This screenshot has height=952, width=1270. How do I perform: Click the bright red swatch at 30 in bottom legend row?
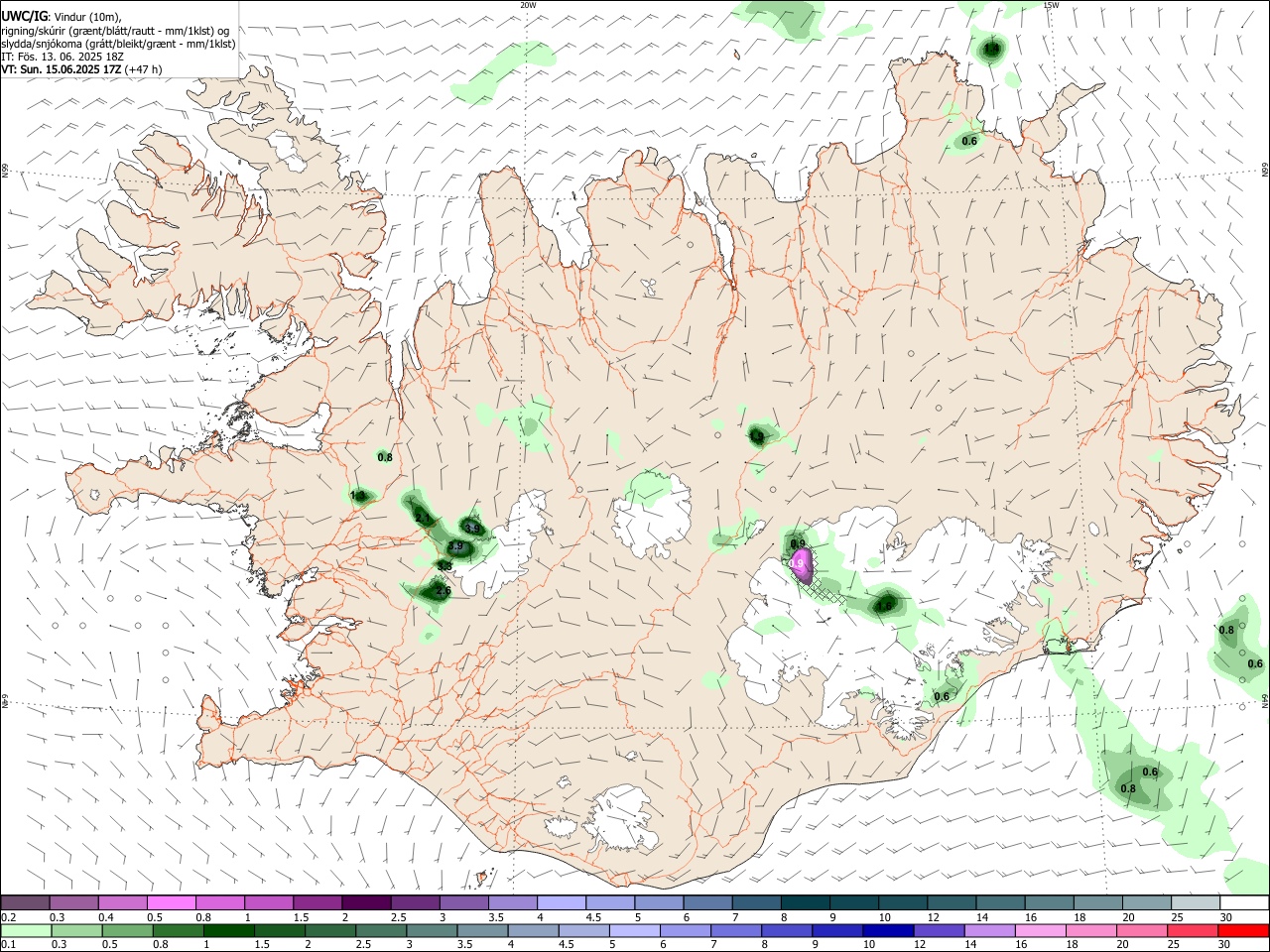coord(1243,930)
